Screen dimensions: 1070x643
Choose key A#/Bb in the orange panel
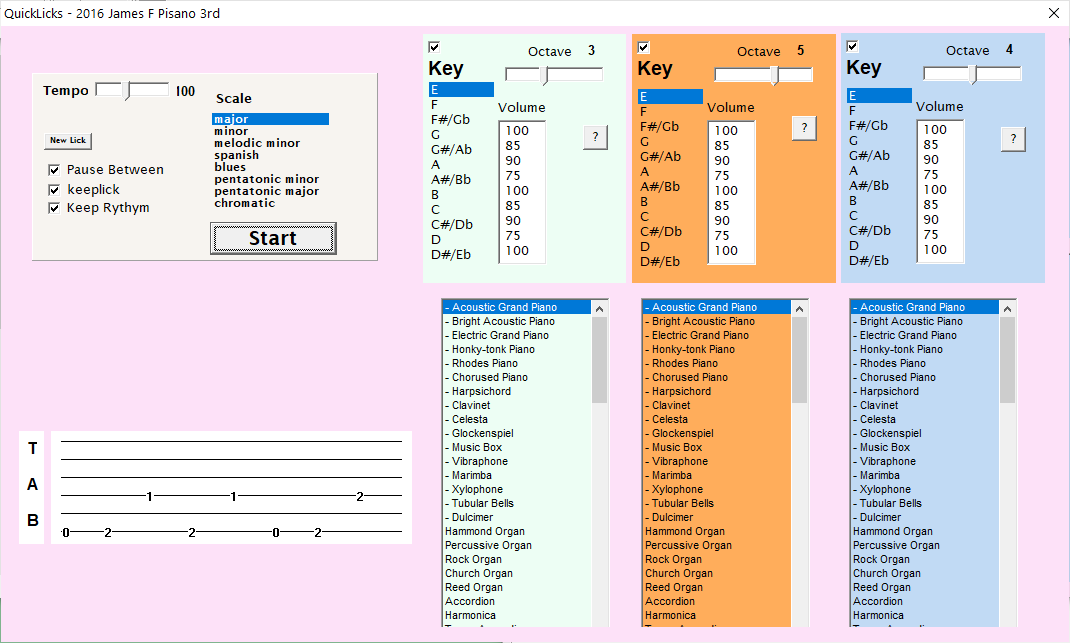coord(670,186)
